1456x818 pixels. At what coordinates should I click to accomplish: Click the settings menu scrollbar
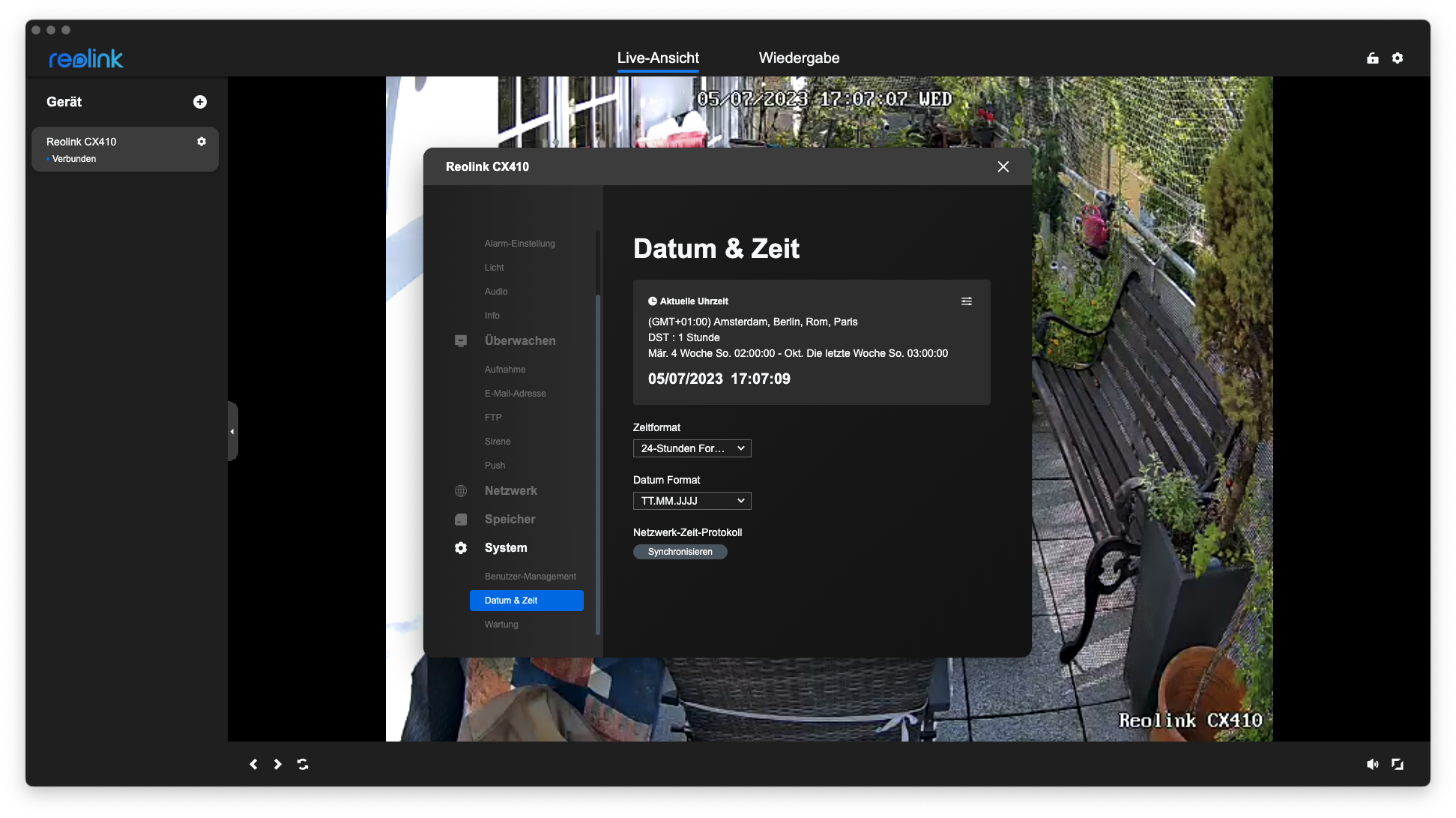click(x=597, y=465)
